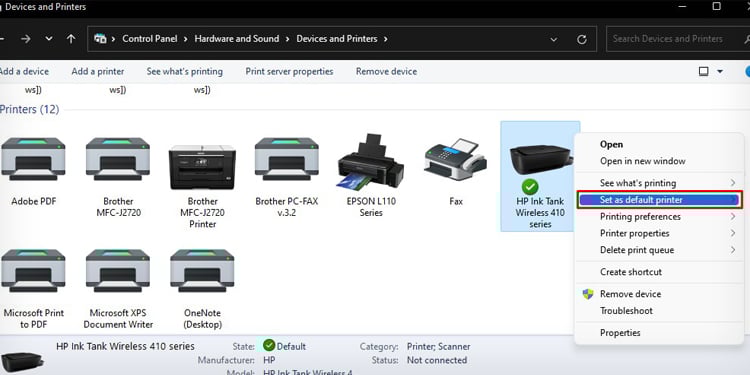Expand the chevron after Control Panel breadcrumb
Viewport: 750px width, 375px height.
tap(185, 39)
